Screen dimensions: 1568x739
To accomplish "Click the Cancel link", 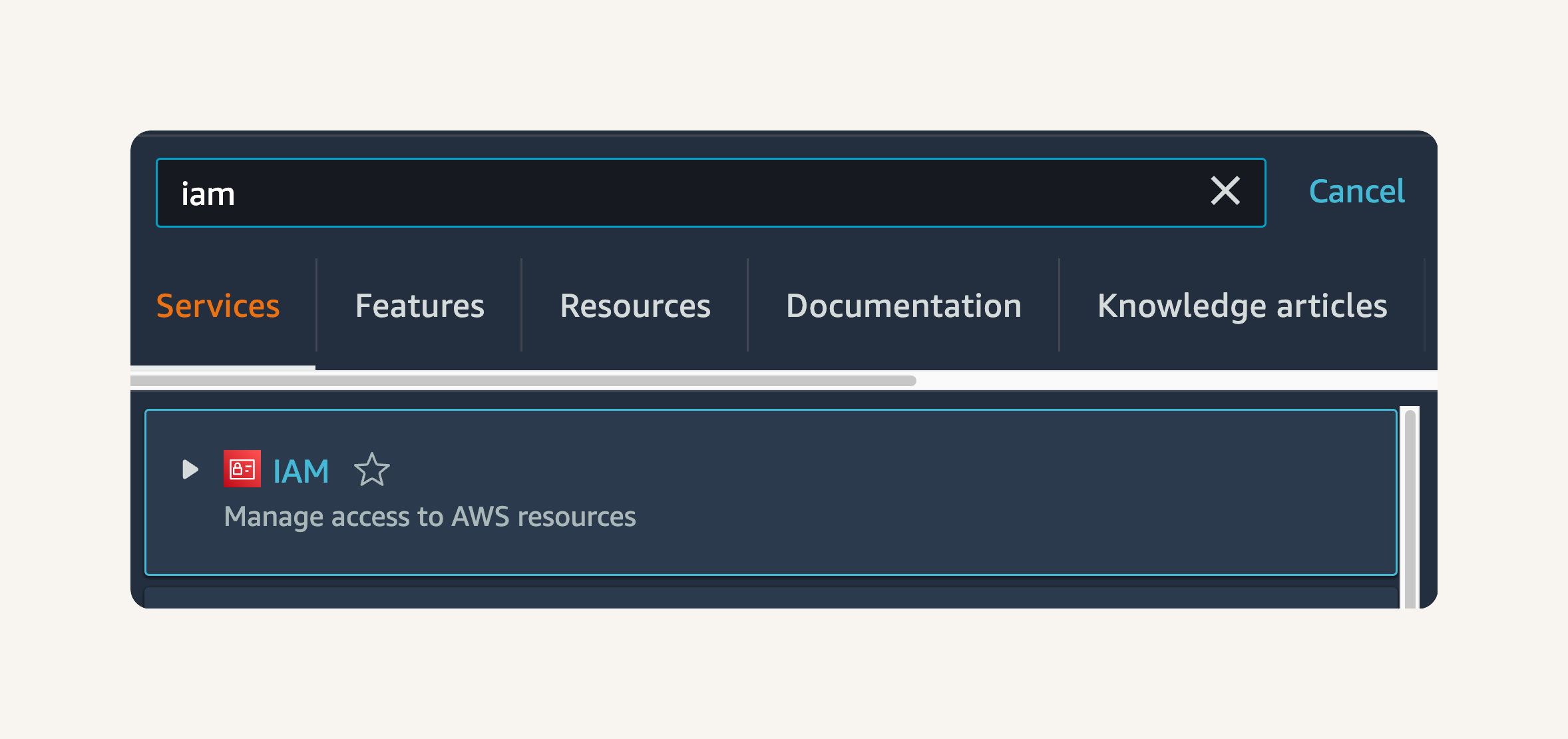I will (x=1356, y=192).
